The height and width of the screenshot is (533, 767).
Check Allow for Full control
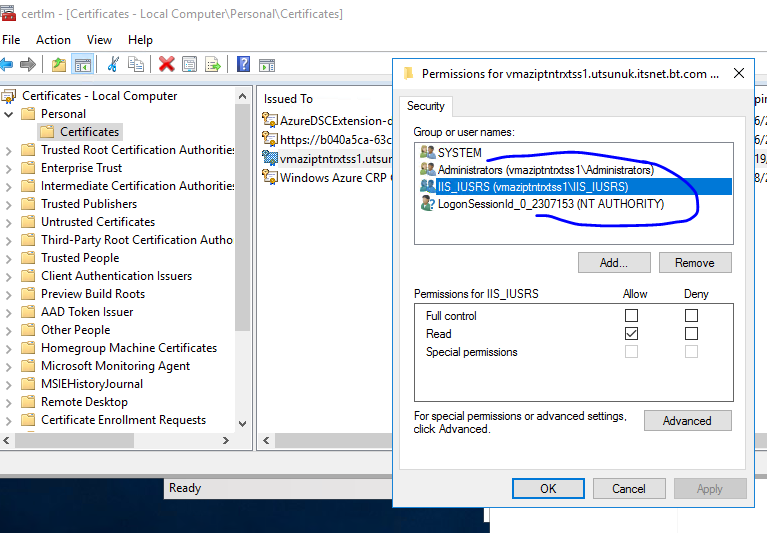[632, 315]
